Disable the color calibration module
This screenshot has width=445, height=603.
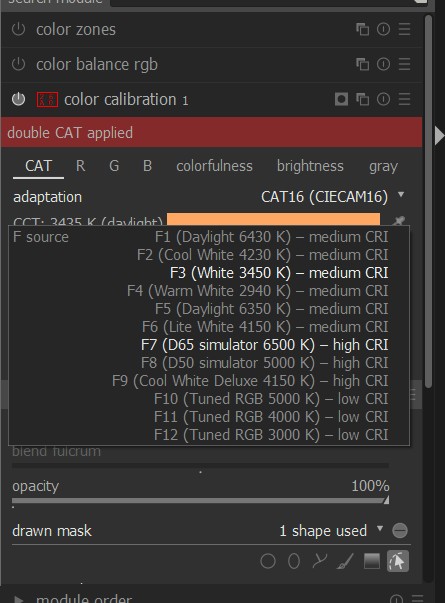click(18, 99)
